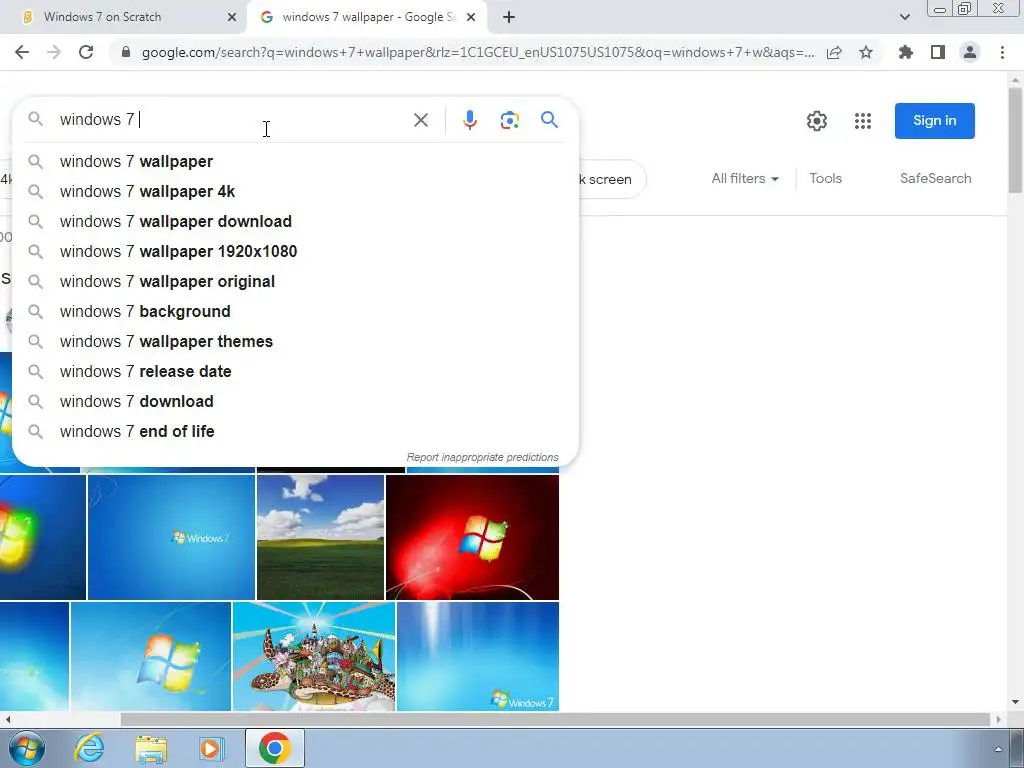Choose suggestion windows 7 wallpaper themes
The image size is (1024, 768).
(295, 342)
